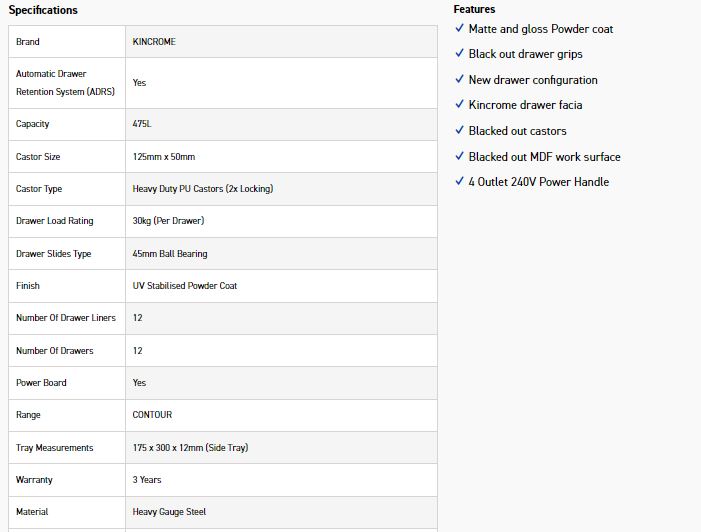Click the checkmark beside Matte and gloss Powder coat
The image size is (701, 532).
459,29
